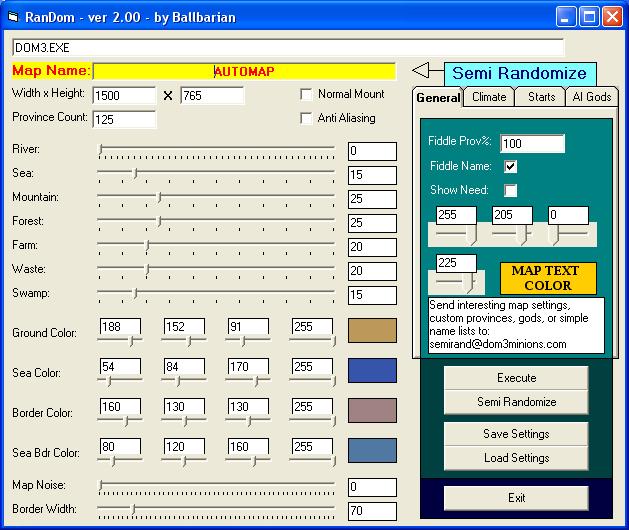The image size is (629, 530).
Task: Click the Save Settings button
Action: point(516,434)
